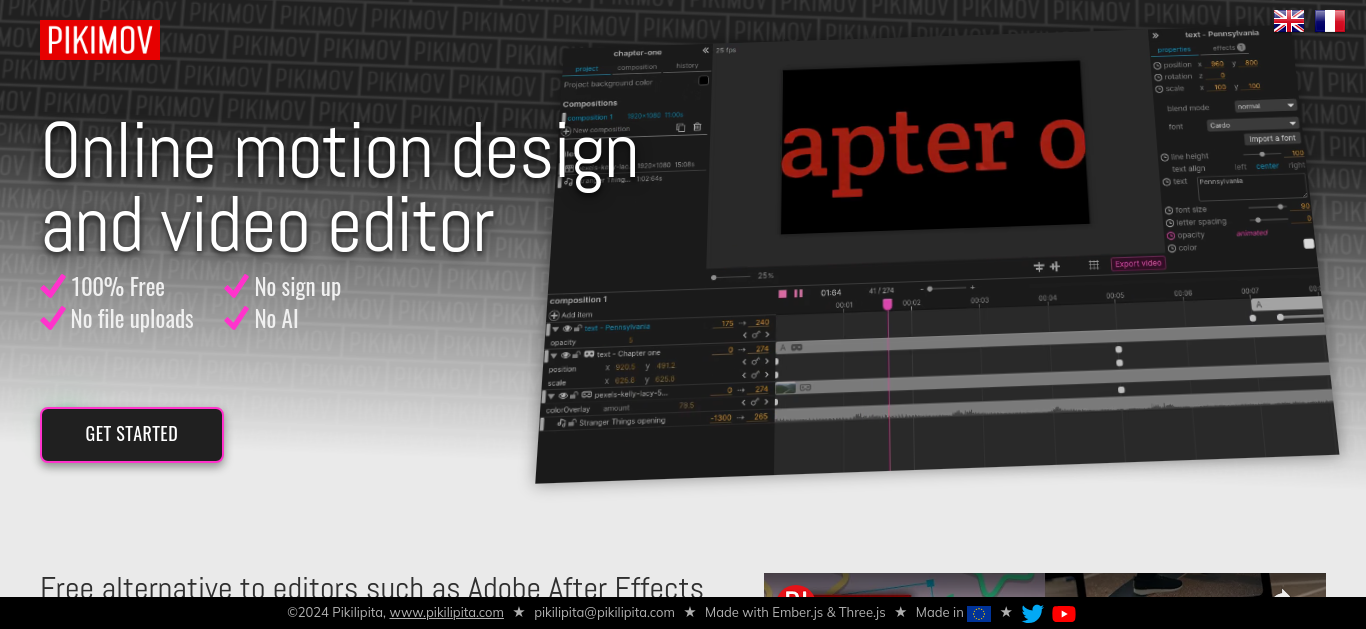
Task: Click the PIKIMOV logo
Action: 100,40
